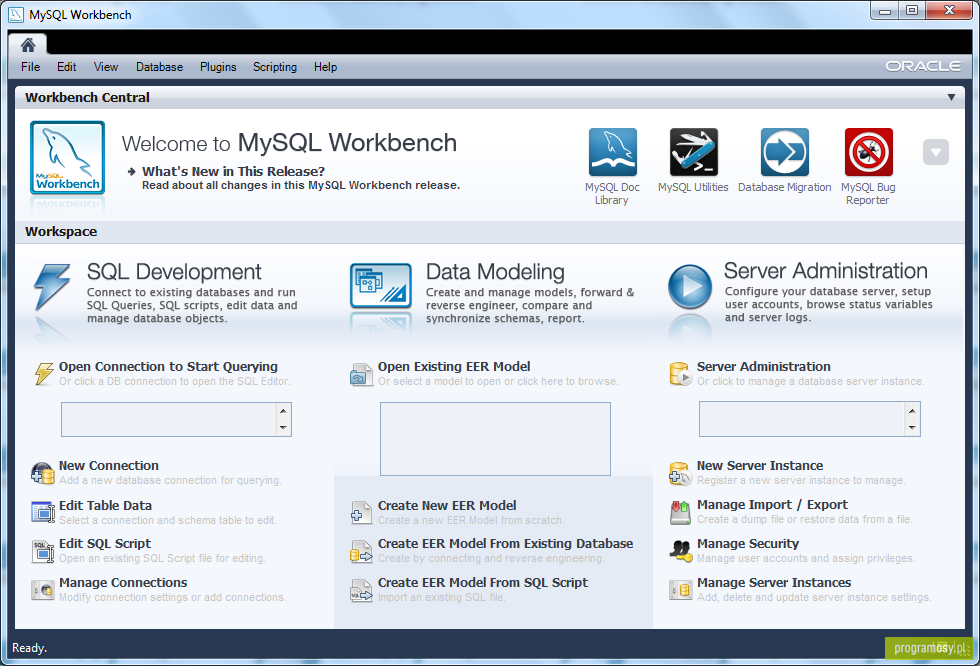Open the View menu
Image resolution: width=980 pixels, height=666 pixels.
[x=106, y=67]
